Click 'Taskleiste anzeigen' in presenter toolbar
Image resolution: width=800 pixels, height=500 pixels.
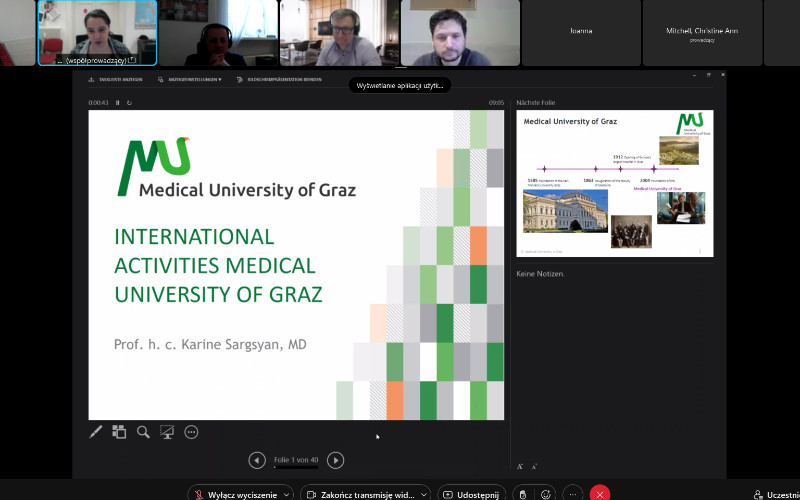point(116,79)
